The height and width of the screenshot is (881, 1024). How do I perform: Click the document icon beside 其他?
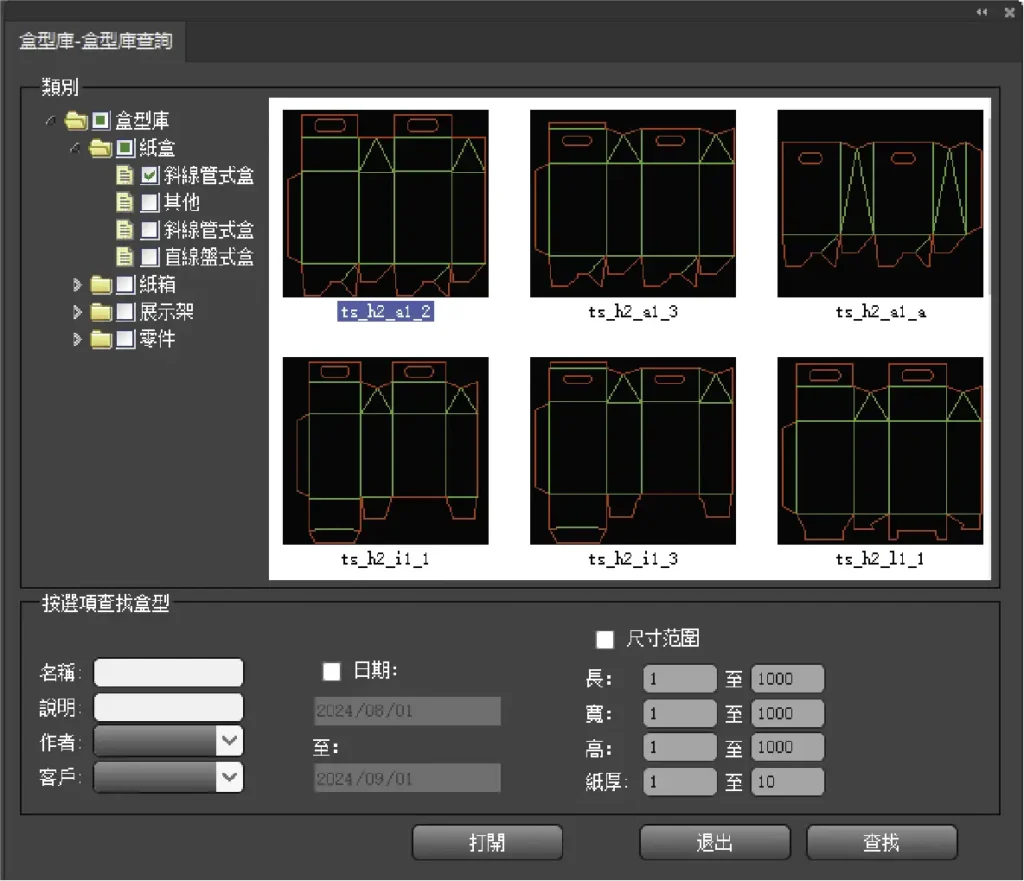124,203
